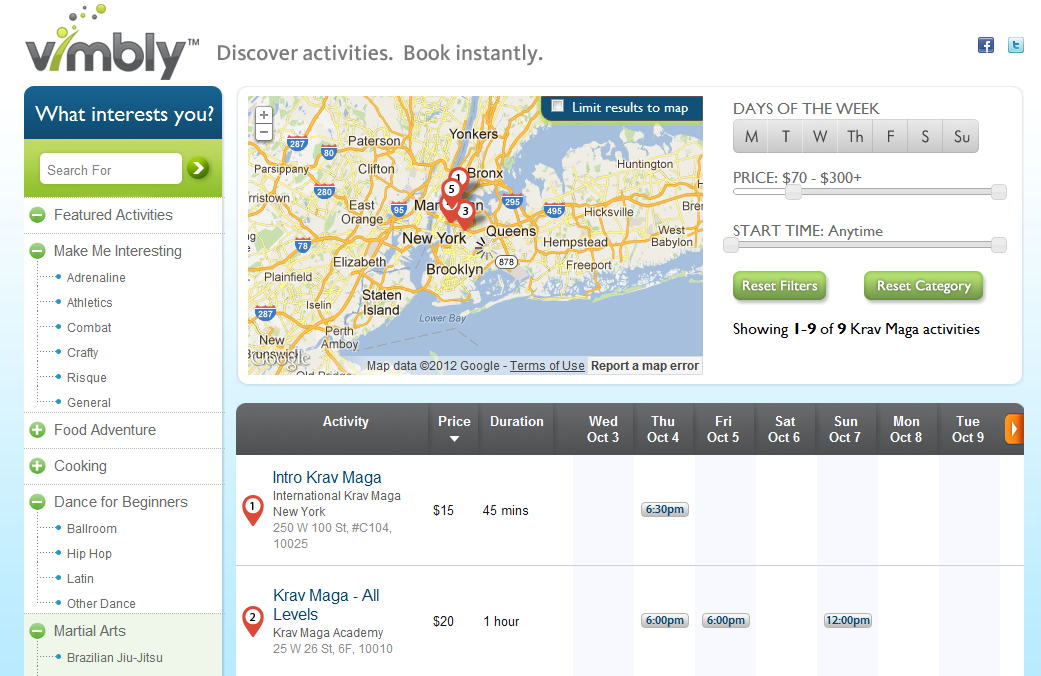Expand Cooking category
1041x676 pixels.
37,465
